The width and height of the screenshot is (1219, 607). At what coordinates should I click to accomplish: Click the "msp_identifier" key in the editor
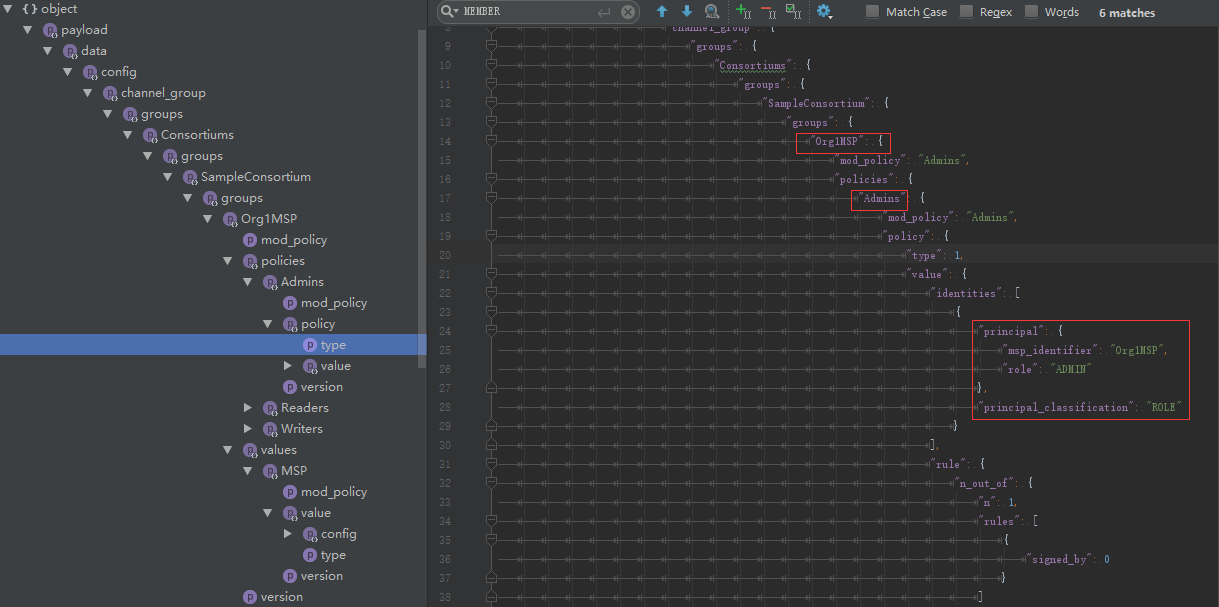[x=1049, y=350]
